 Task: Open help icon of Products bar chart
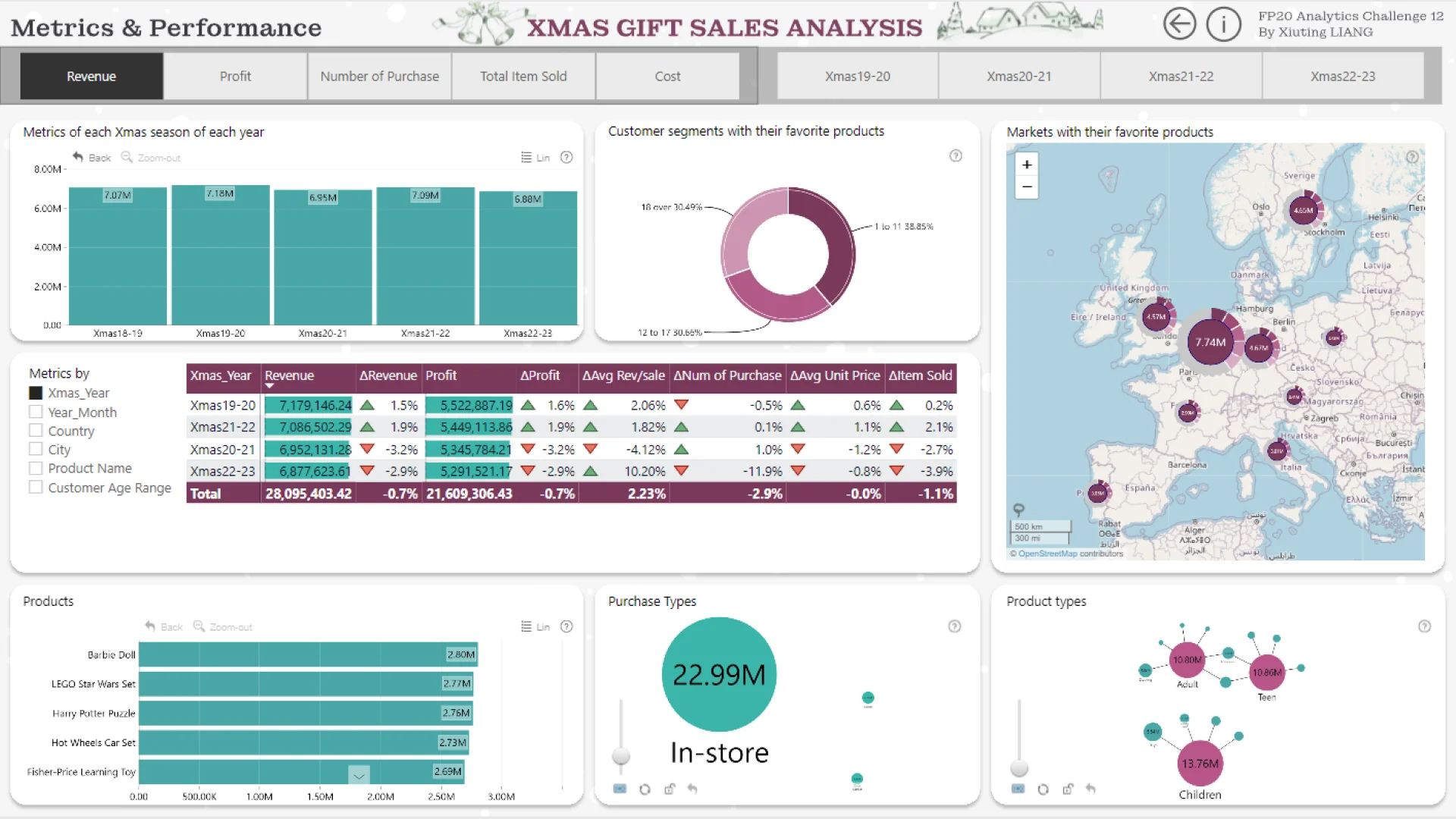[566, 626]
